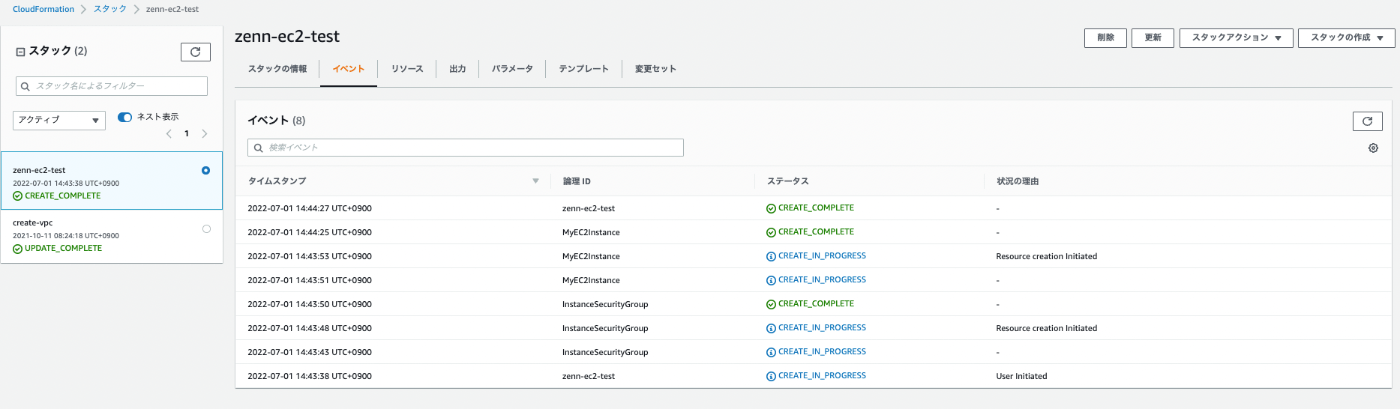Image resolution: width=1400 pixels, height=409 pixels.
Task: Go to previous stack list page
Action: (169, 133)
